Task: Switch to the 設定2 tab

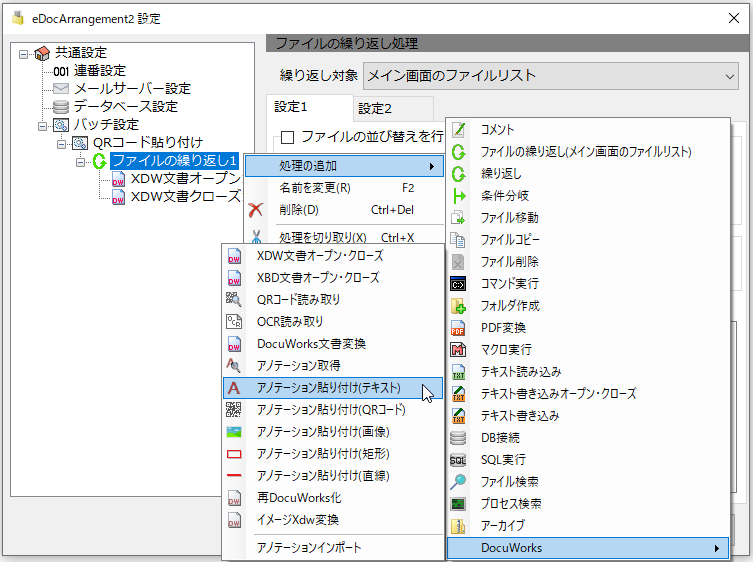Action: [393, 109]
